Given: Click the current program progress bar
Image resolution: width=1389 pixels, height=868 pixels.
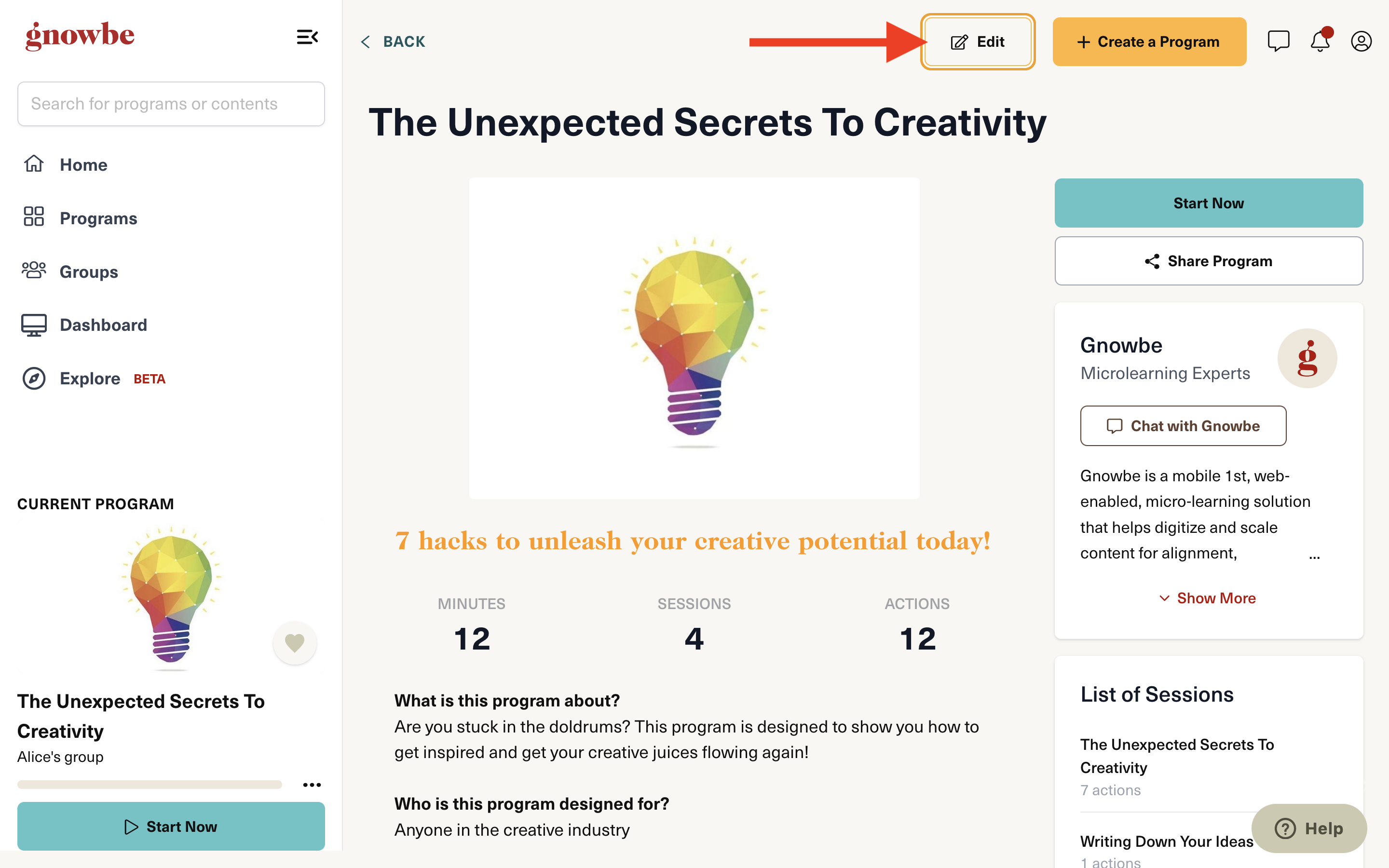Looking at the screenshot, I should (x=149, y=785).
